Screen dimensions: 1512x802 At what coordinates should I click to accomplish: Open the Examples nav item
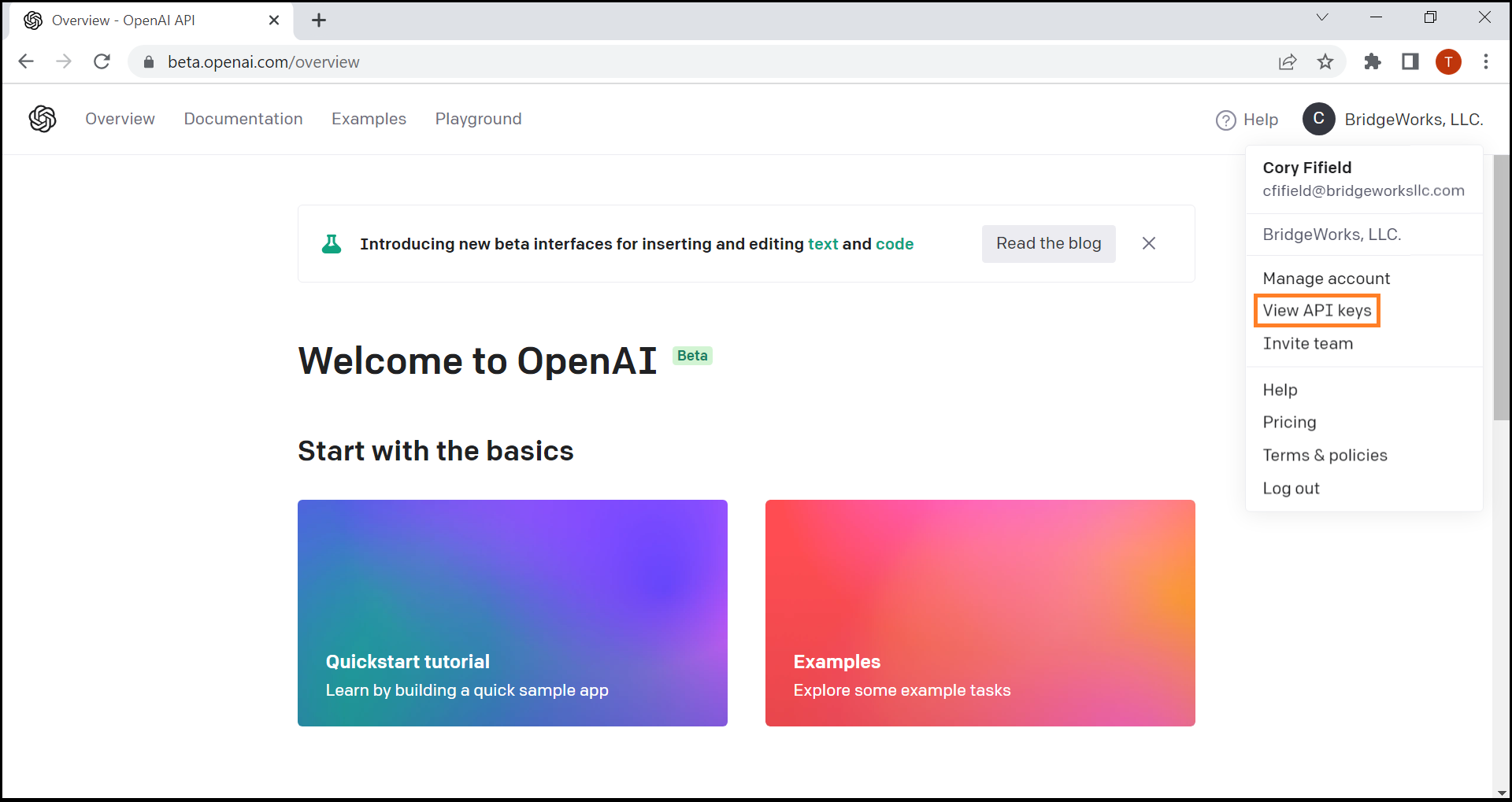point(369,119)
